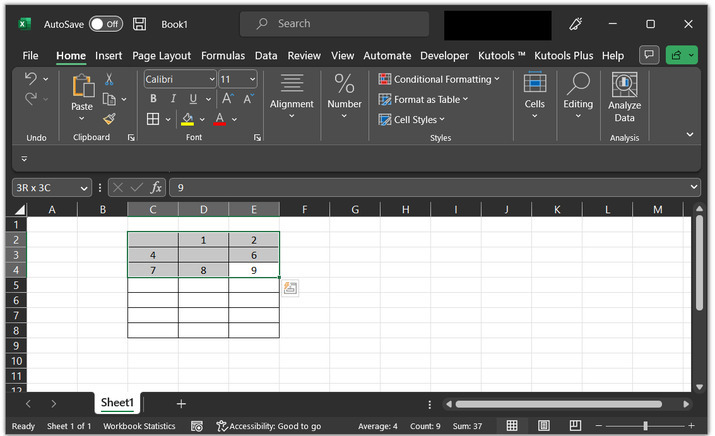715x436 pixels.
Task: Open the font name dropdown showing Calibri
Action: pos(180,79)
